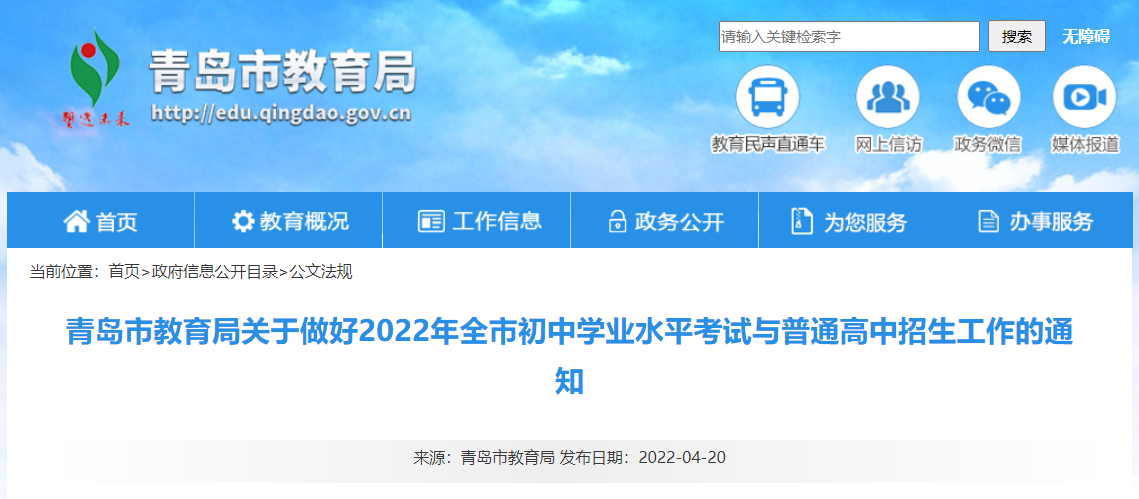Go to 首页 in the breadcrumb
1139x499 pixels.
click(124, 272)
